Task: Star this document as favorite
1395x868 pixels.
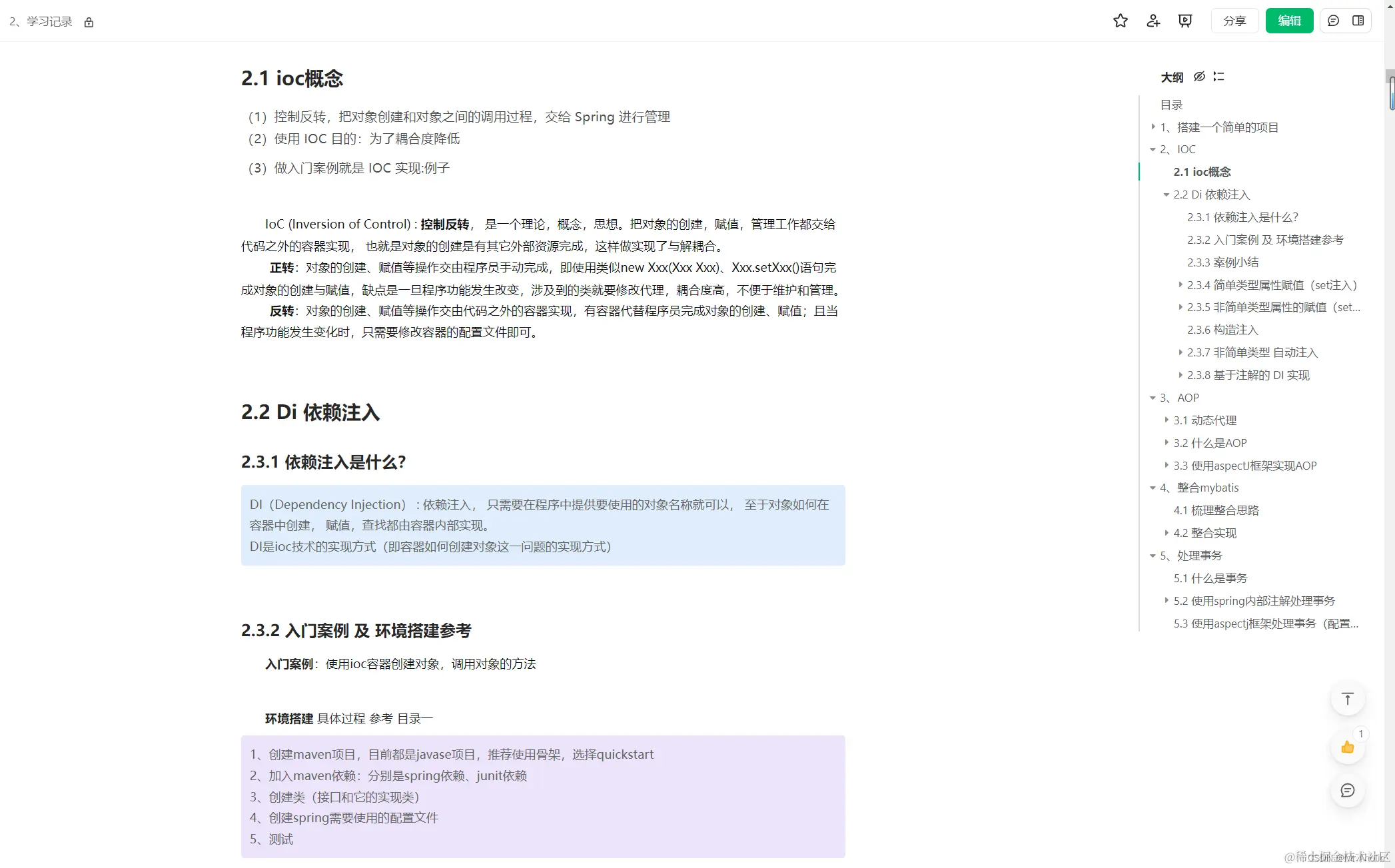Action: 1120,21
